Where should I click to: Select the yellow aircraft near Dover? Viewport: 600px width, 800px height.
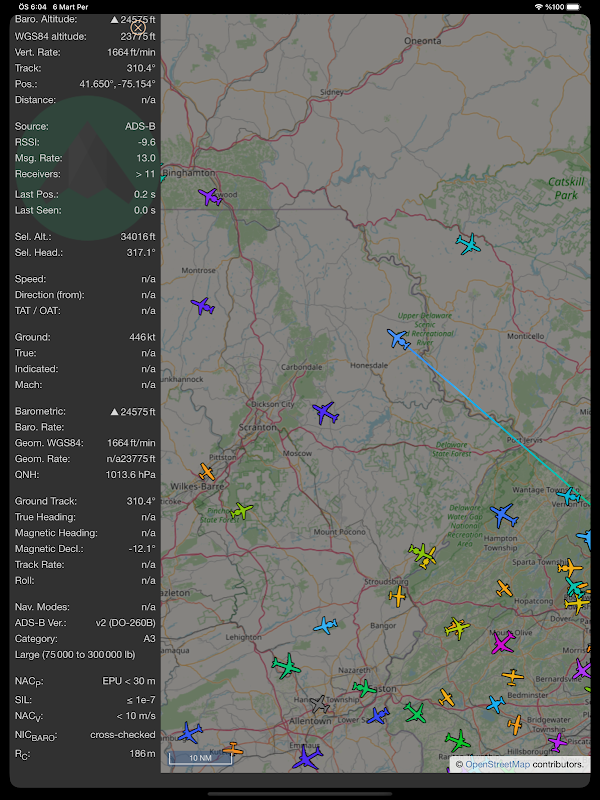[x=576, y=604]
